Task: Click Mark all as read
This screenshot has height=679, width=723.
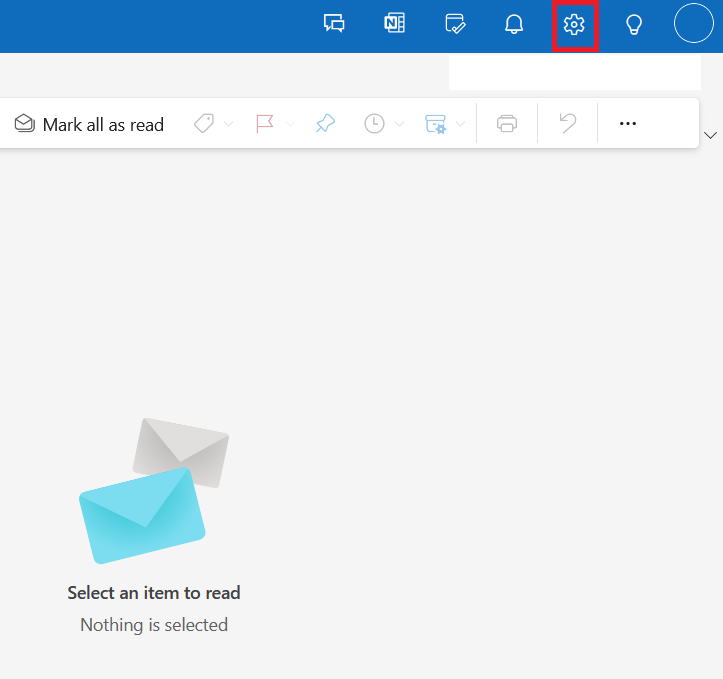Action: 89,124
